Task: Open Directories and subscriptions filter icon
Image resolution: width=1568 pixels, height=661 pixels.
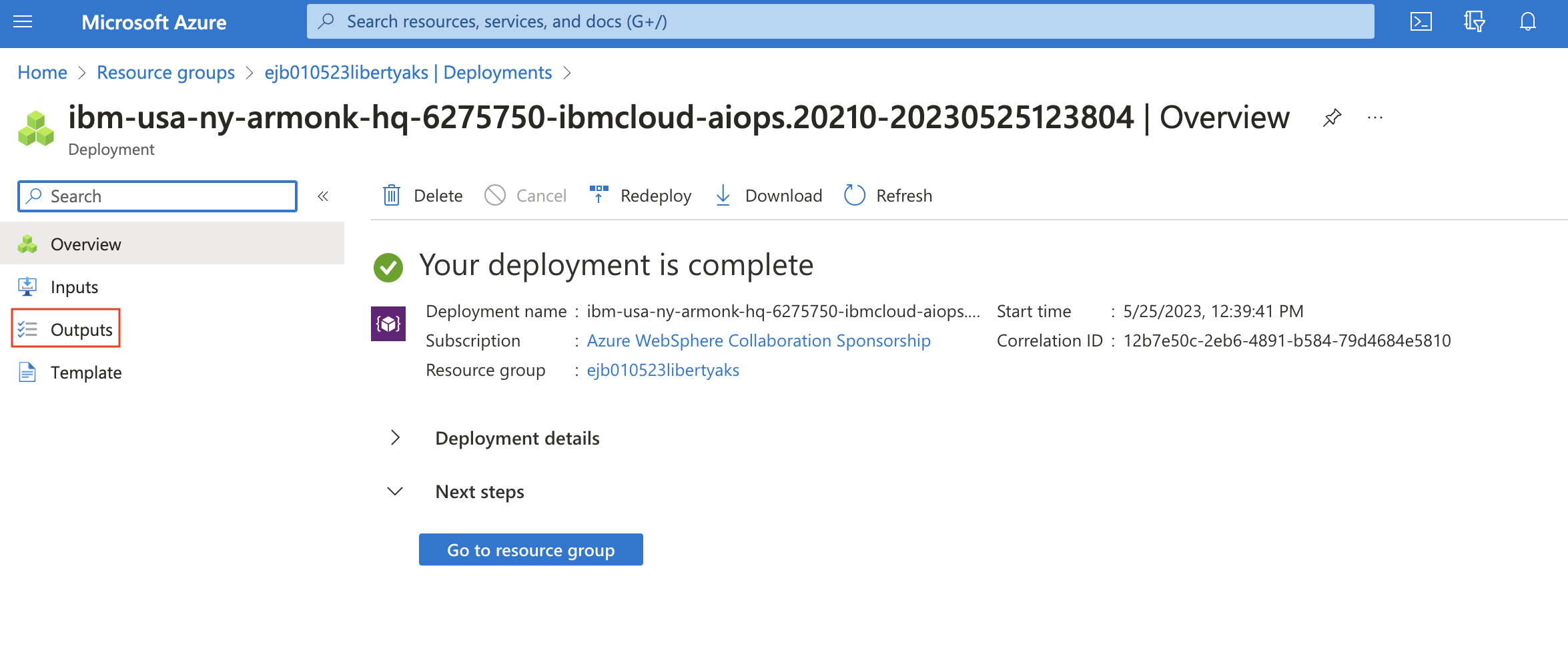Action: pyautogui.click(x=1474, y=22)
